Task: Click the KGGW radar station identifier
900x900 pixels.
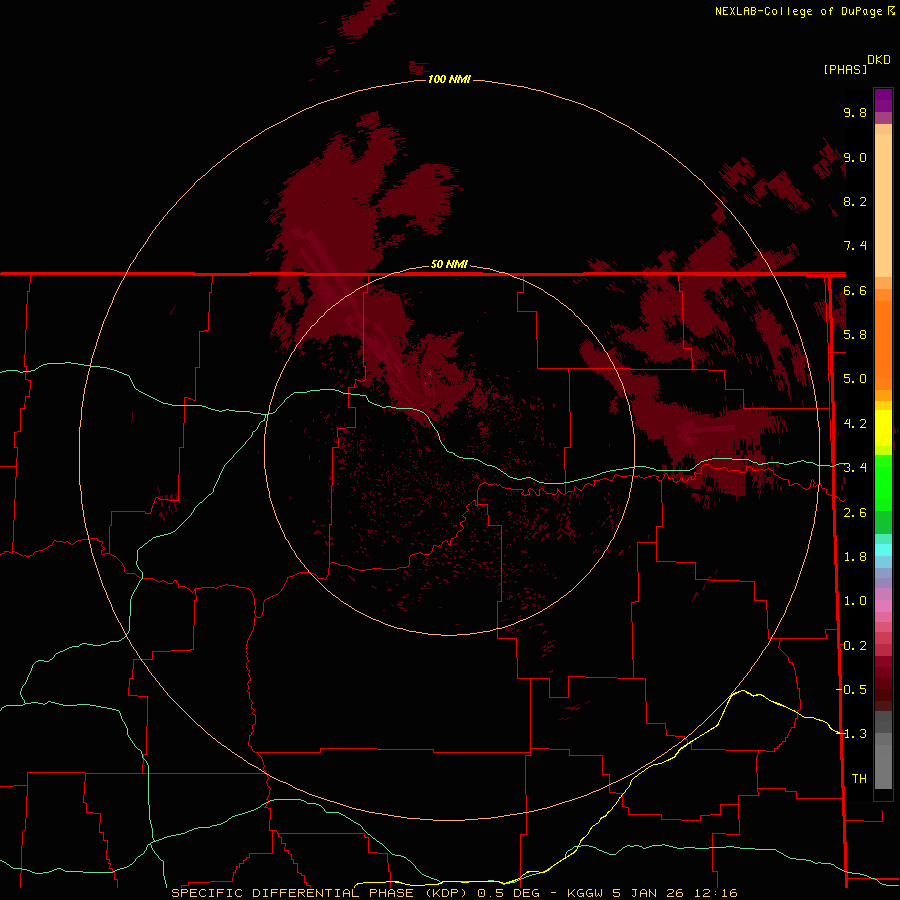Action: pos(585,893)
